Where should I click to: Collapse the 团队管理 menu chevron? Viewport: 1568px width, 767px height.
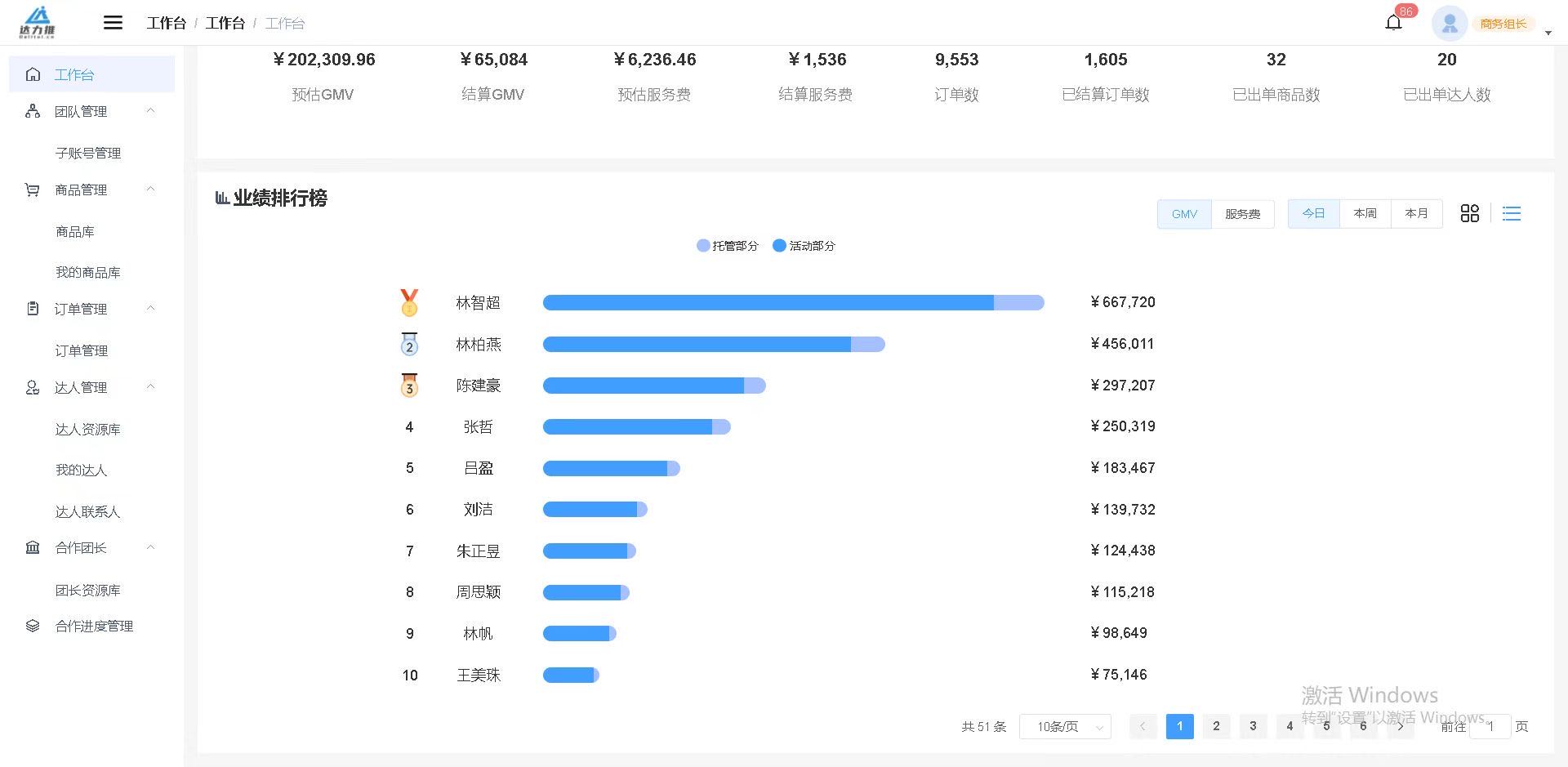click(150, 110)
